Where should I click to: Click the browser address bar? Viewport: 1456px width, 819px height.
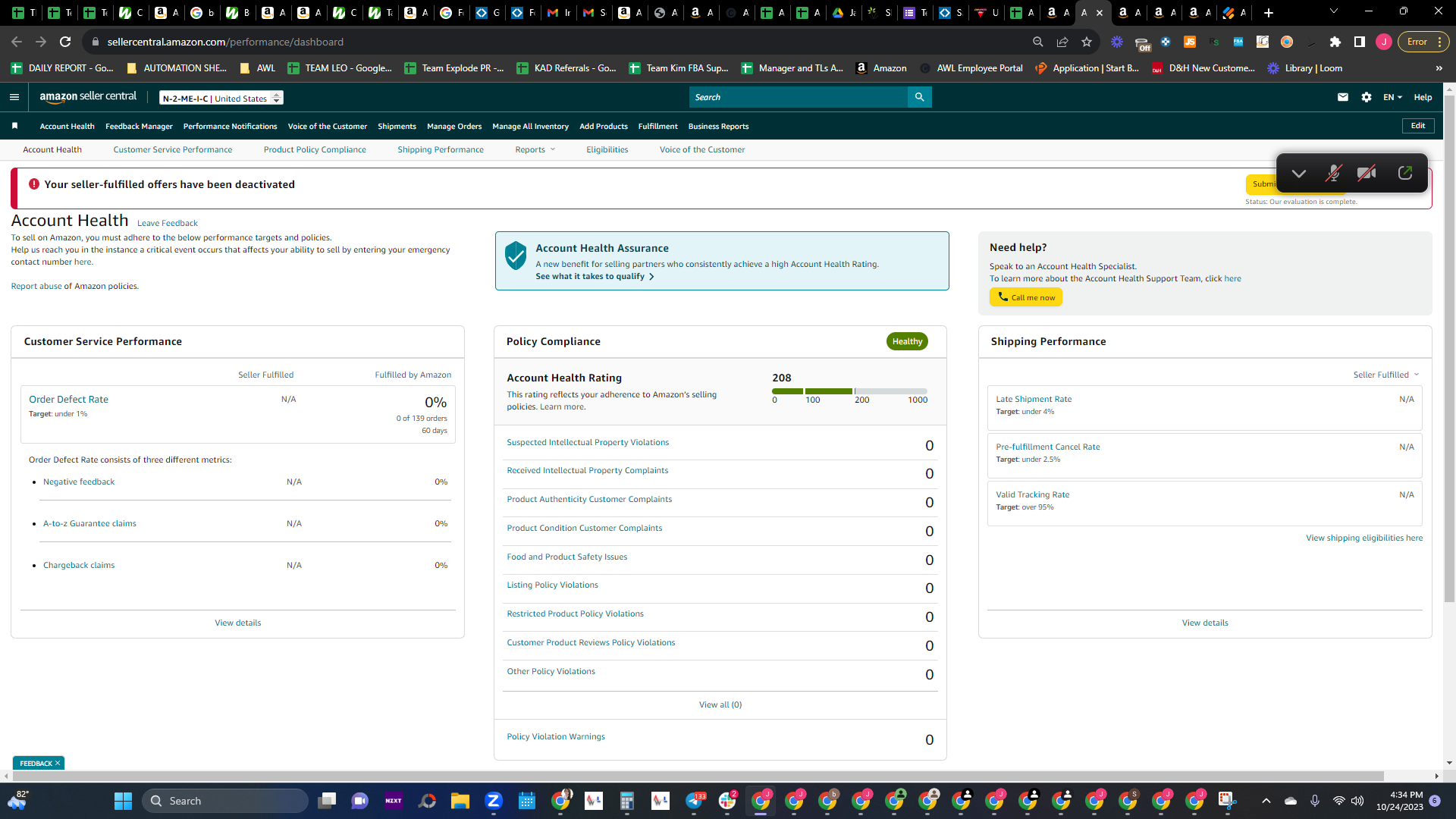561,42
